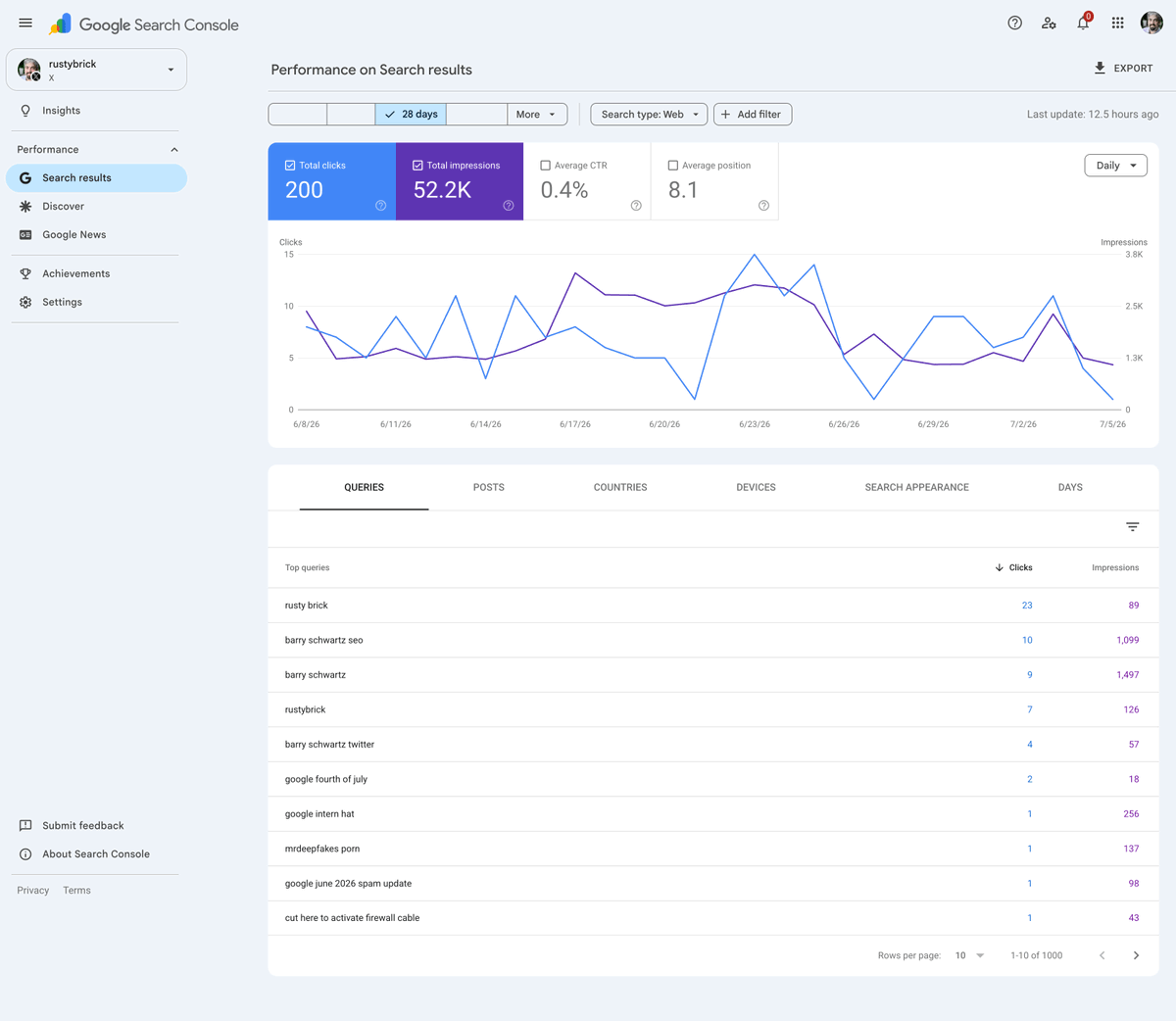The image size is (1176, 1021).
Task: Switch to the Search Appearance tab
Action: click(917, 487)
